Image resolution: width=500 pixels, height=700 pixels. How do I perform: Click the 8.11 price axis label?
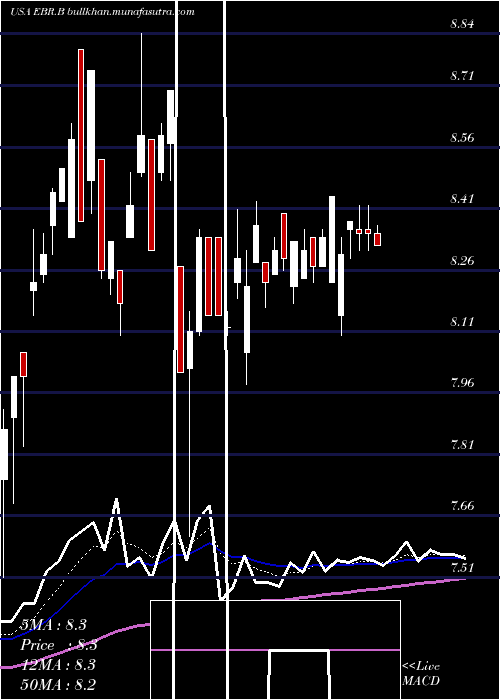coord(462,321)
